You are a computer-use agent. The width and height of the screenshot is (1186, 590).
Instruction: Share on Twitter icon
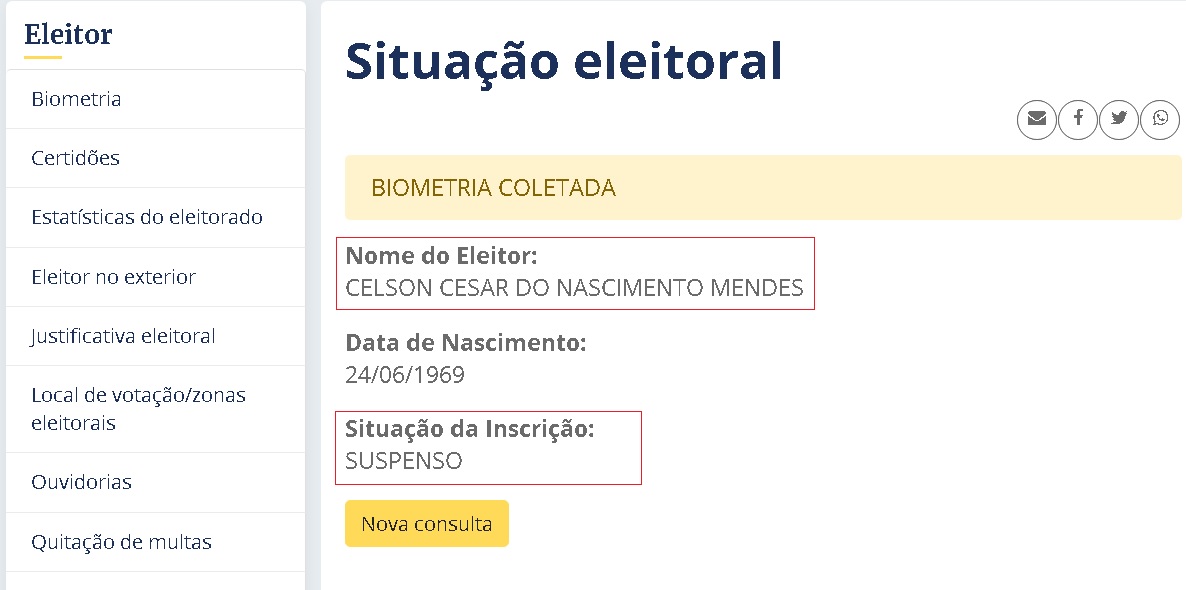tap(1119, 119)
